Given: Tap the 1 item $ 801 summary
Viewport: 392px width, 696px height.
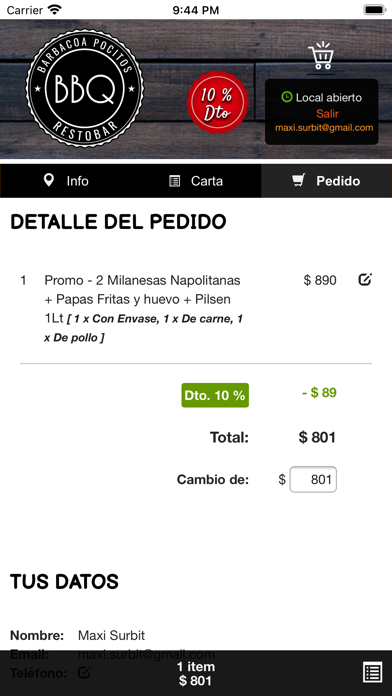Looking at the screenshot, I should (x=195, y=673).
